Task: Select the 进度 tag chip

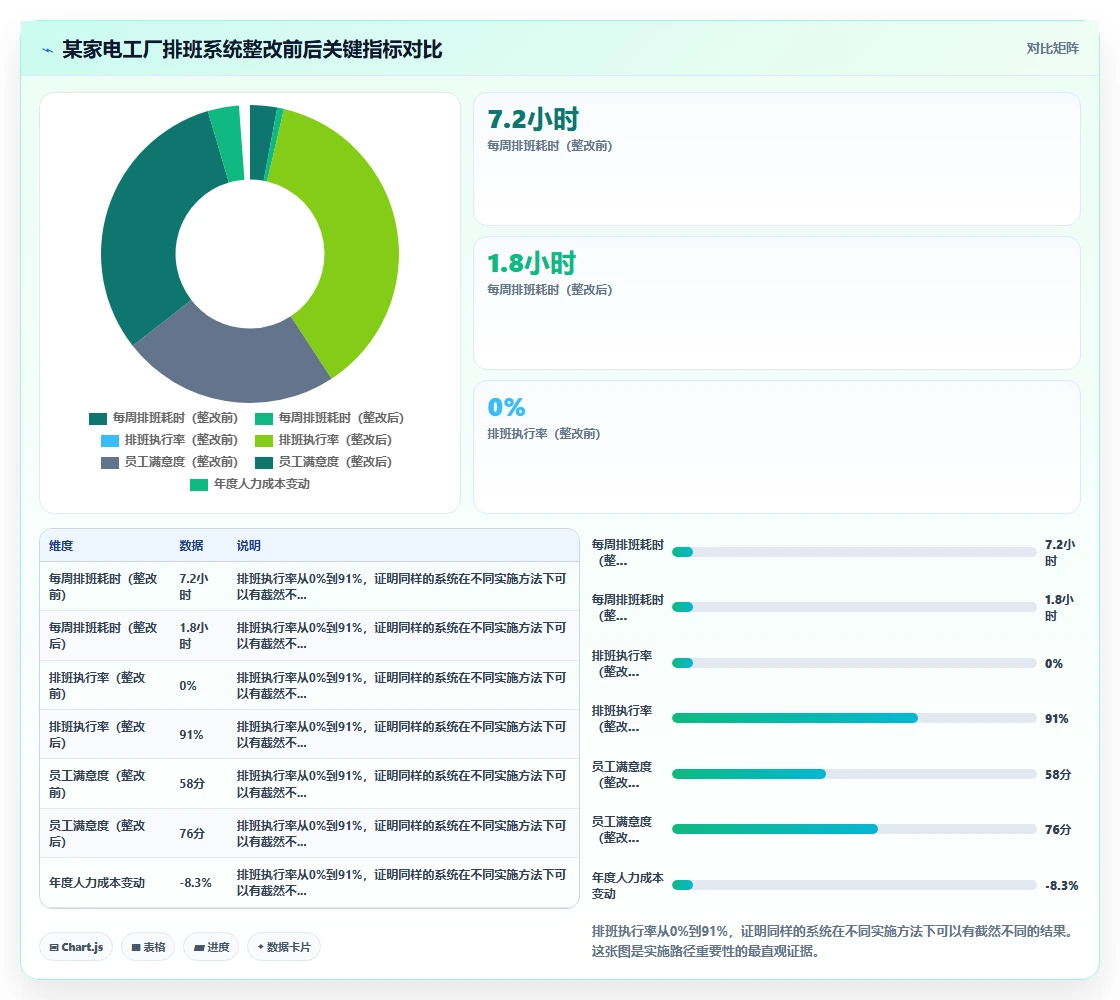Action: click(211, 947)
